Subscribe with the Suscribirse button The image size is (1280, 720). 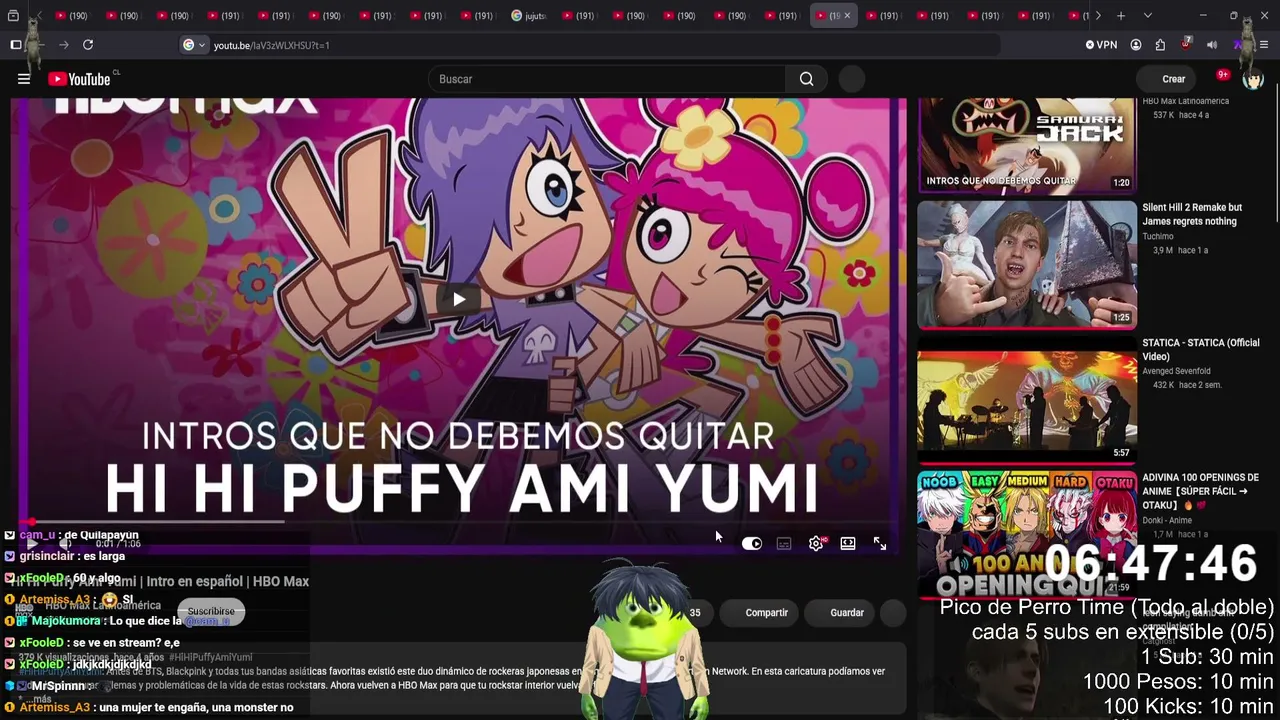[x=211, y=611]
